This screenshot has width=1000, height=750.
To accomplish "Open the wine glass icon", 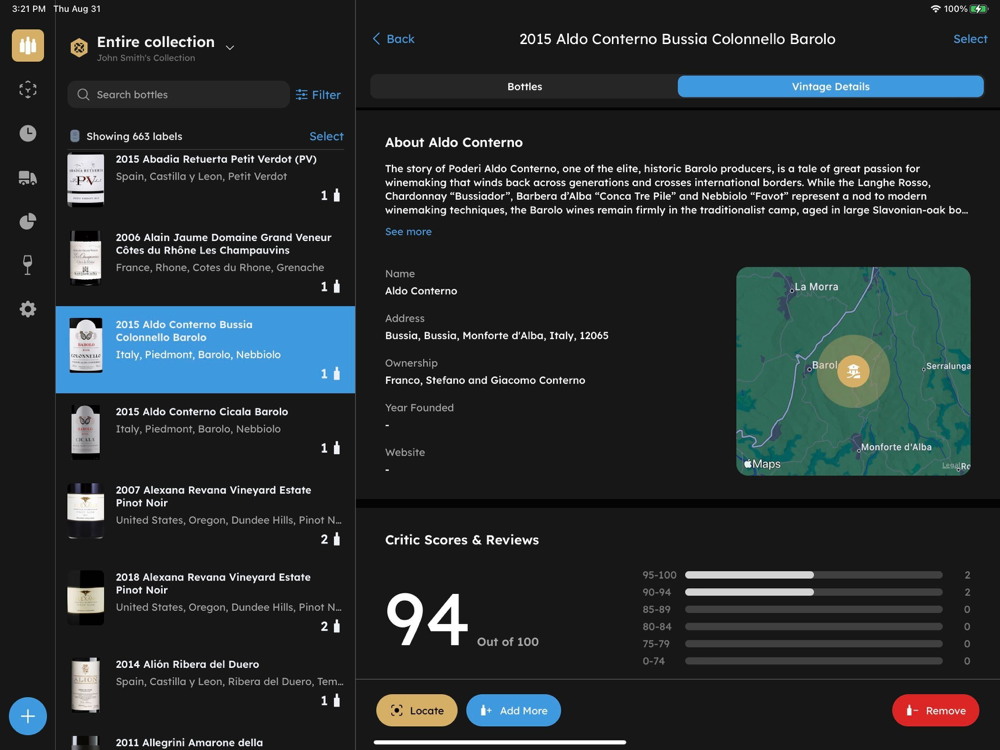I will (x=27, y=265).
